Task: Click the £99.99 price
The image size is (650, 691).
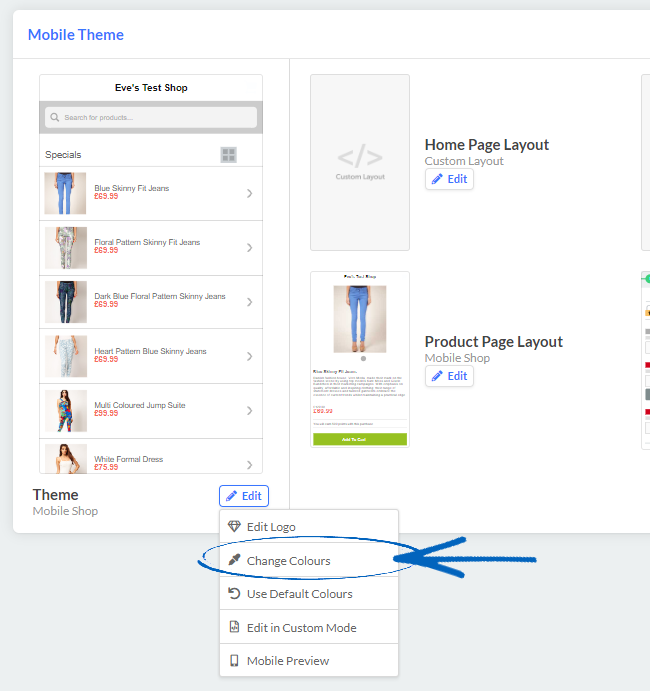Action: [106, 413]
